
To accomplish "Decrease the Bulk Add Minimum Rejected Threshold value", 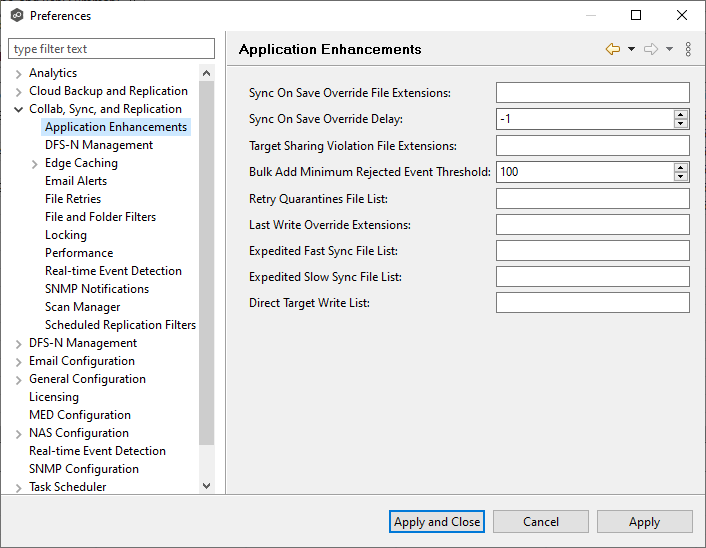I will 681,177.
